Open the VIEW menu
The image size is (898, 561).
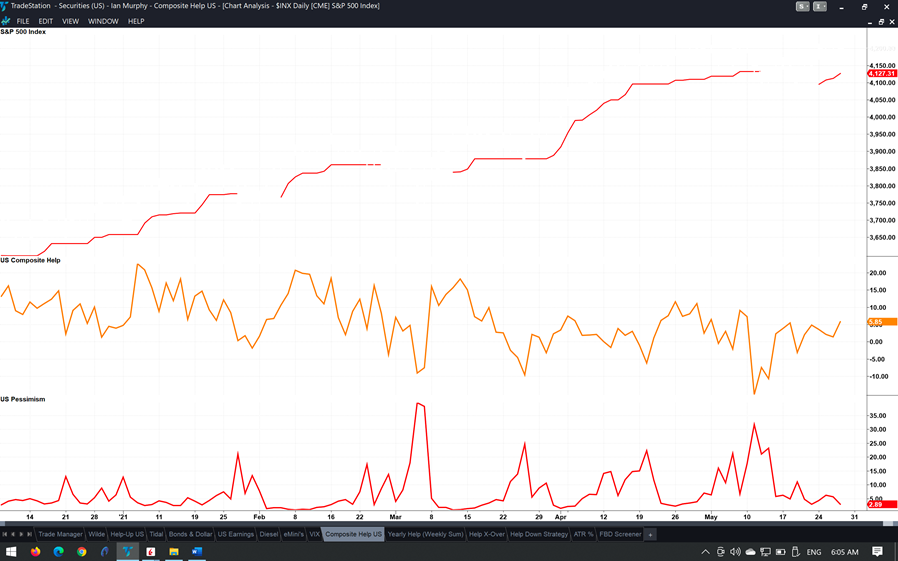pos(70,21)
